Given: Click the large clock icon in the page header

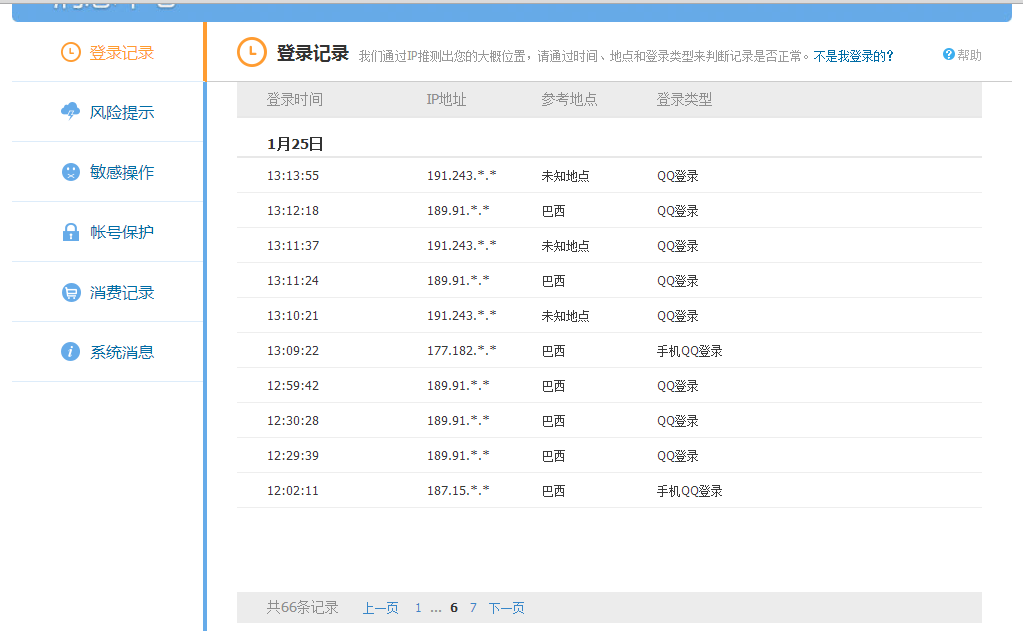Looking at the screenshot, I should pyautogui.click(x=252, y=52).
